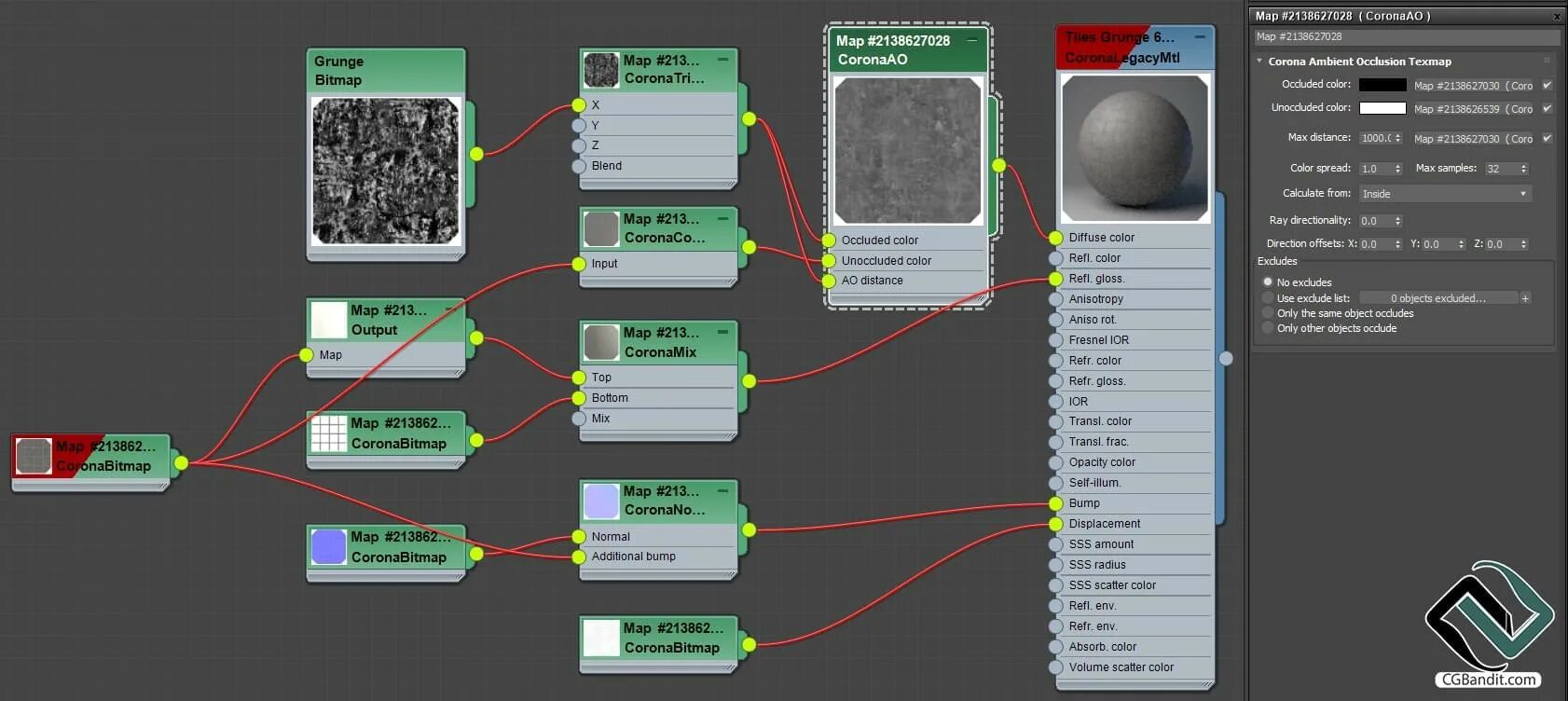Click the Map #2138627028 name field

point(1406,36)
